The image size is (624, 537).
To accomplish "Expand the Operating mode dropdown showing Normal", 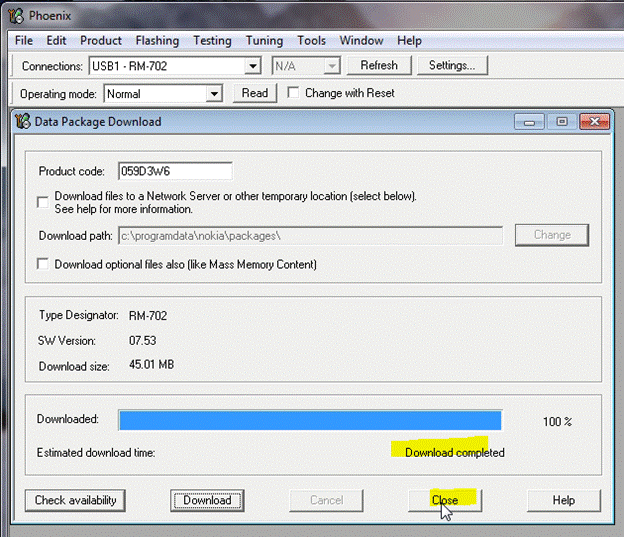I will [214, 94].
